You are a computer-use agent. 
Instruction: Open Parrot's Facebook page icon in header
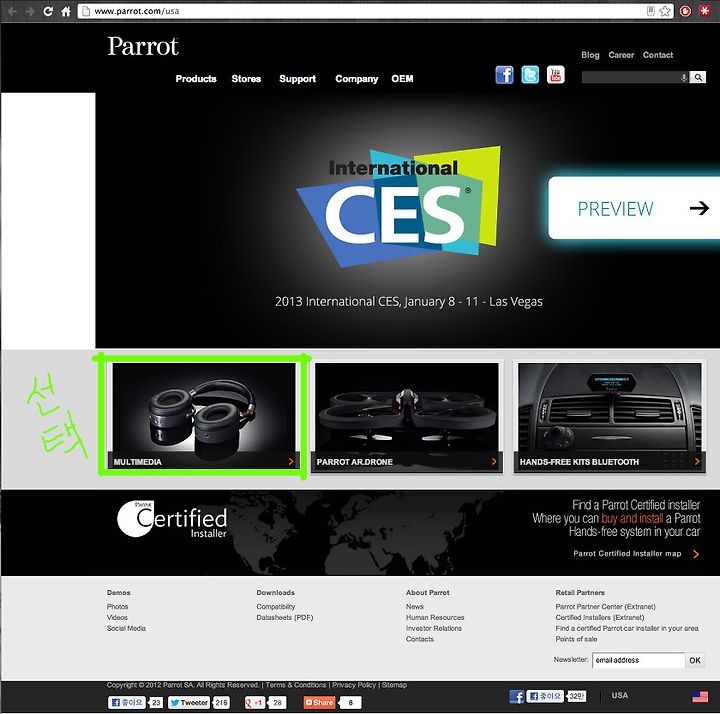(x=504, y=75)
